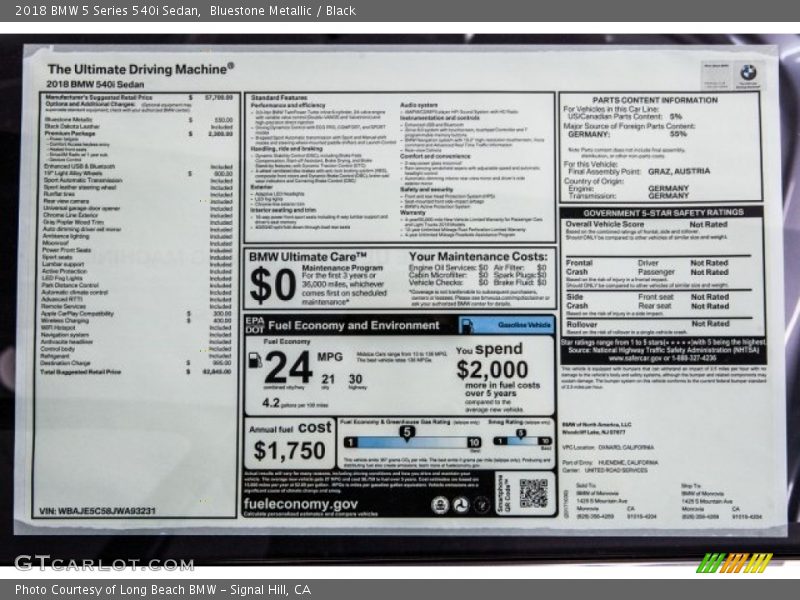The height and width of the screenshot is (600, 800).
Task: Click the smog rating scale bar
Action: 522,441
